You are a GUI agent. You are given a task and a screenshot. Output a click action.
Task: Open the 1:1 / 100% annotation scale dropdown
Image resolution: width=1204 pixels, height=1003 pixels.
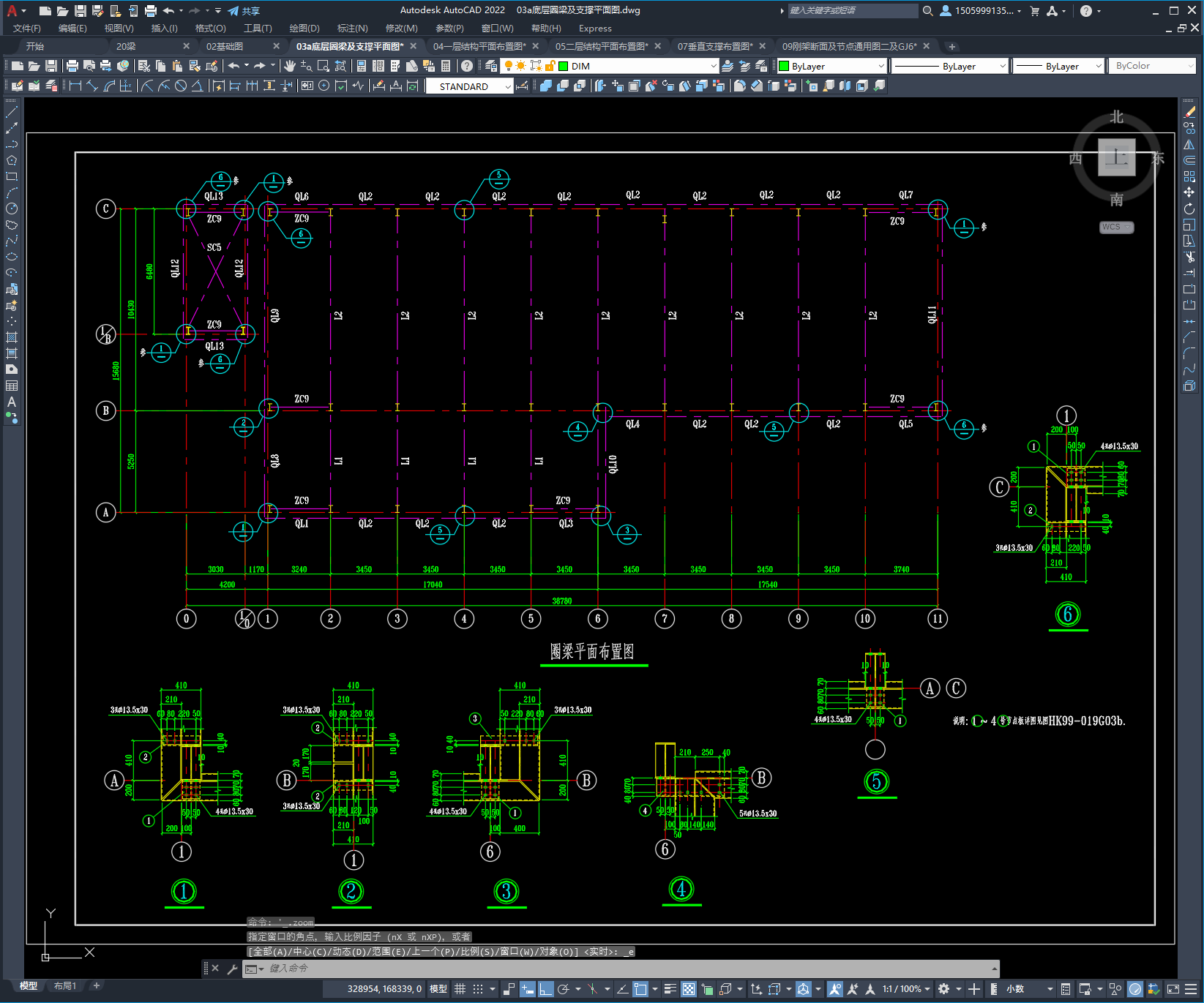click(906, 989)
